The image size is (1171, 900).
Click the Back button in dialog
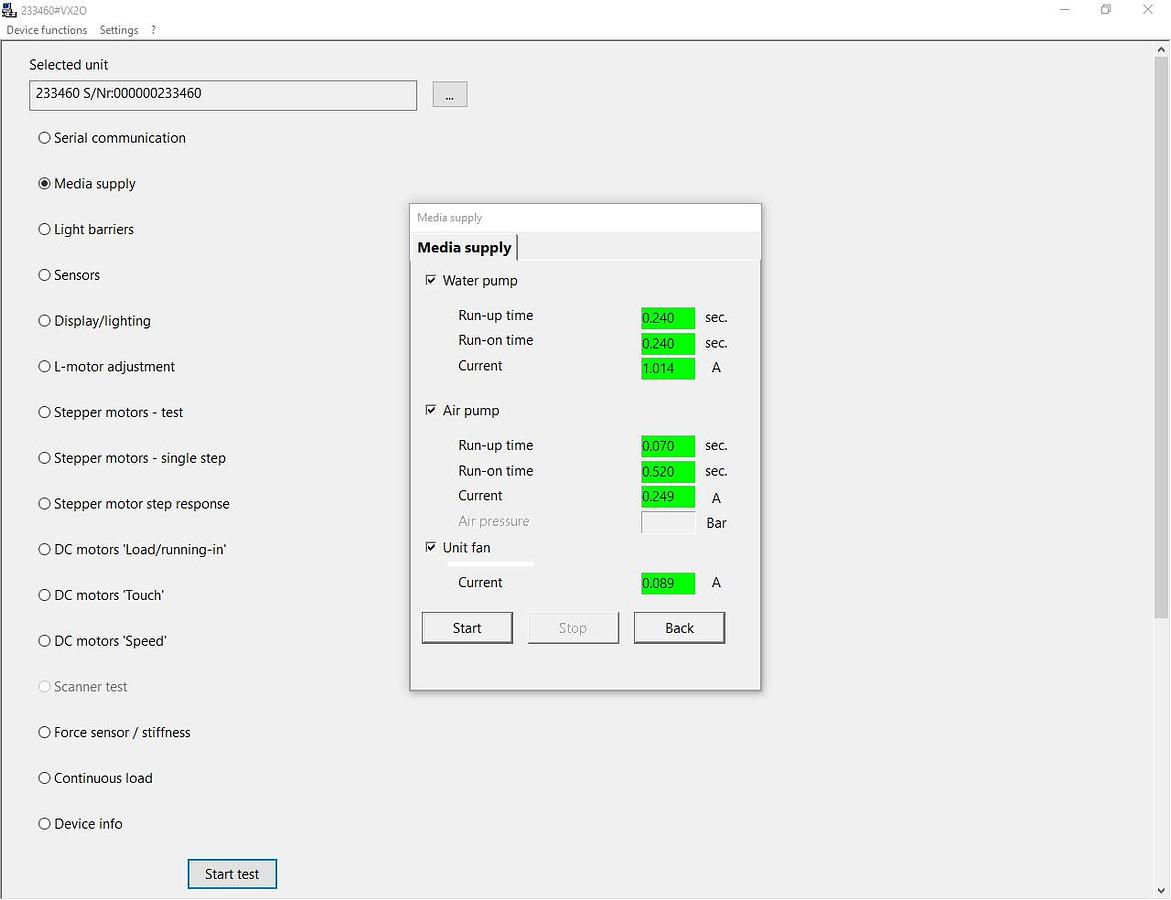pyautogui.click(x=679, y=628)
